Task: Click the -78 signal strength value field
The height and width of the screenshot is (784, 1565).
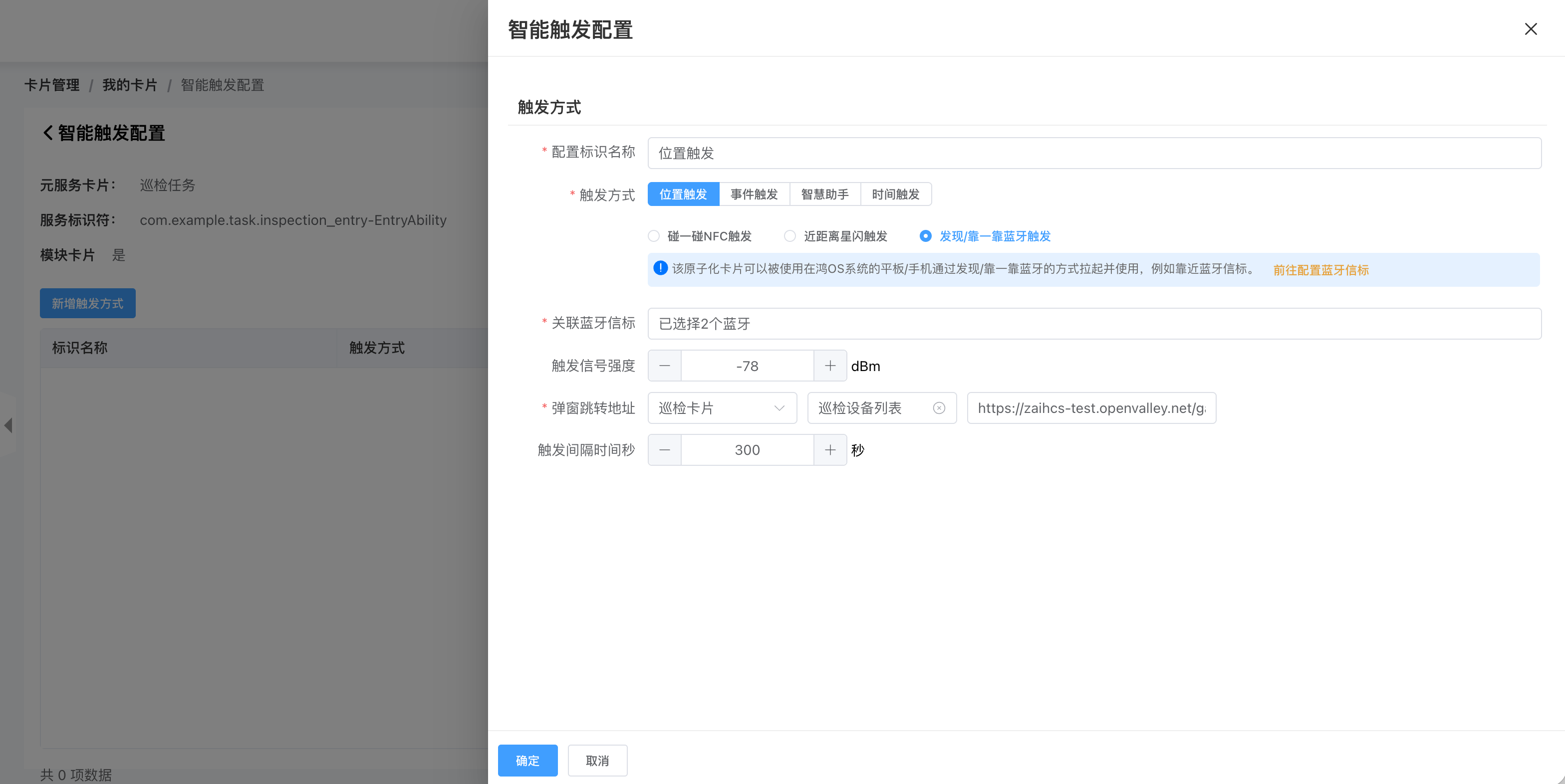Action: [x=747, y=366]
